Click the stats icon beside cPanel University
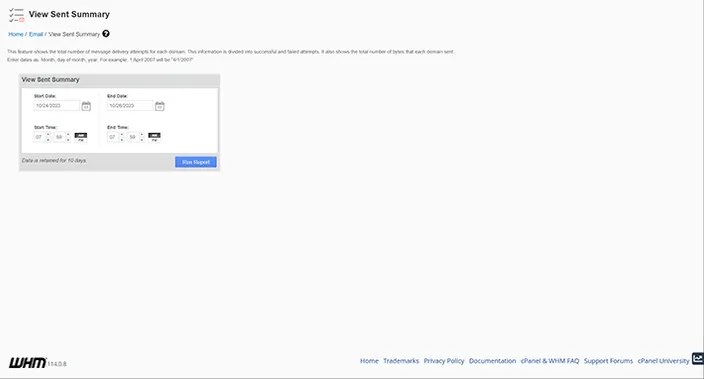Screen dimensions: 704x379 pyautogui.click(x=698, y=358)
